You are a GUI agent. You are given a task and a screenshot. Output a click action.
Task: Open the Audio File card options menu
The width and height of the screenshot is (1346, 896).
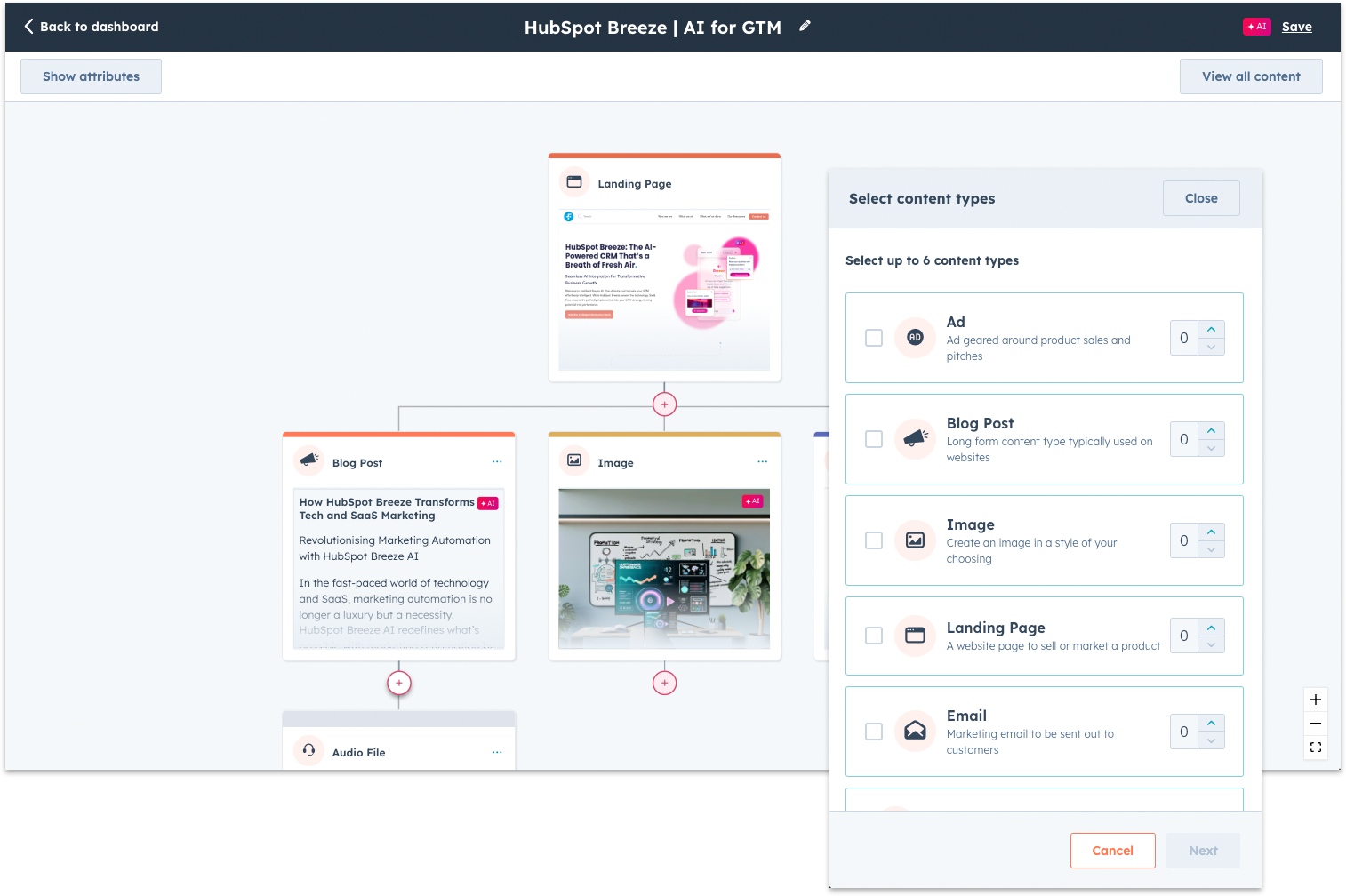(x=497, y=751)
